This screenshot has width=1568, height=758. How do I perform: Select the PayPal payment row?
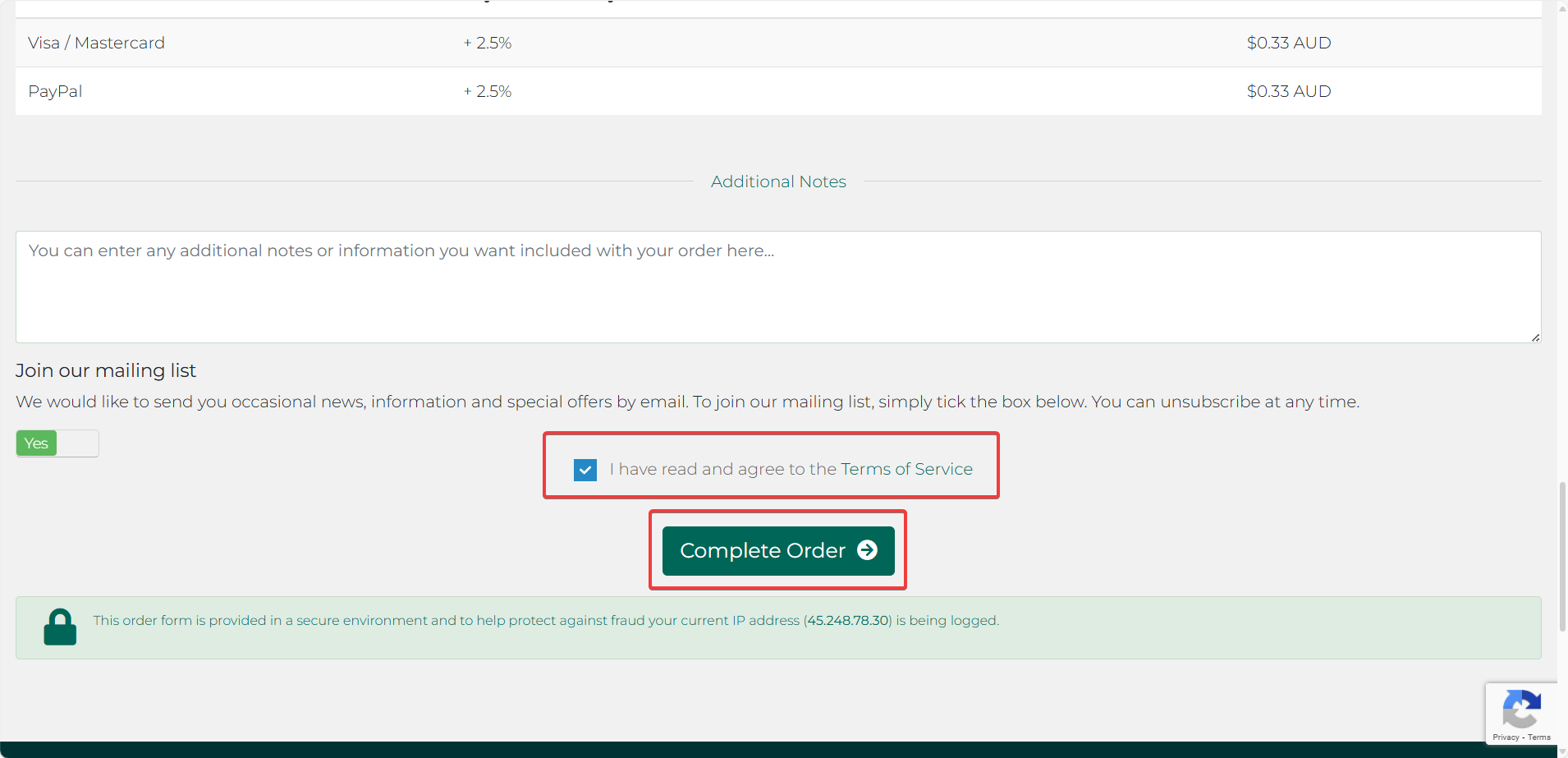[x=778, y=91]
